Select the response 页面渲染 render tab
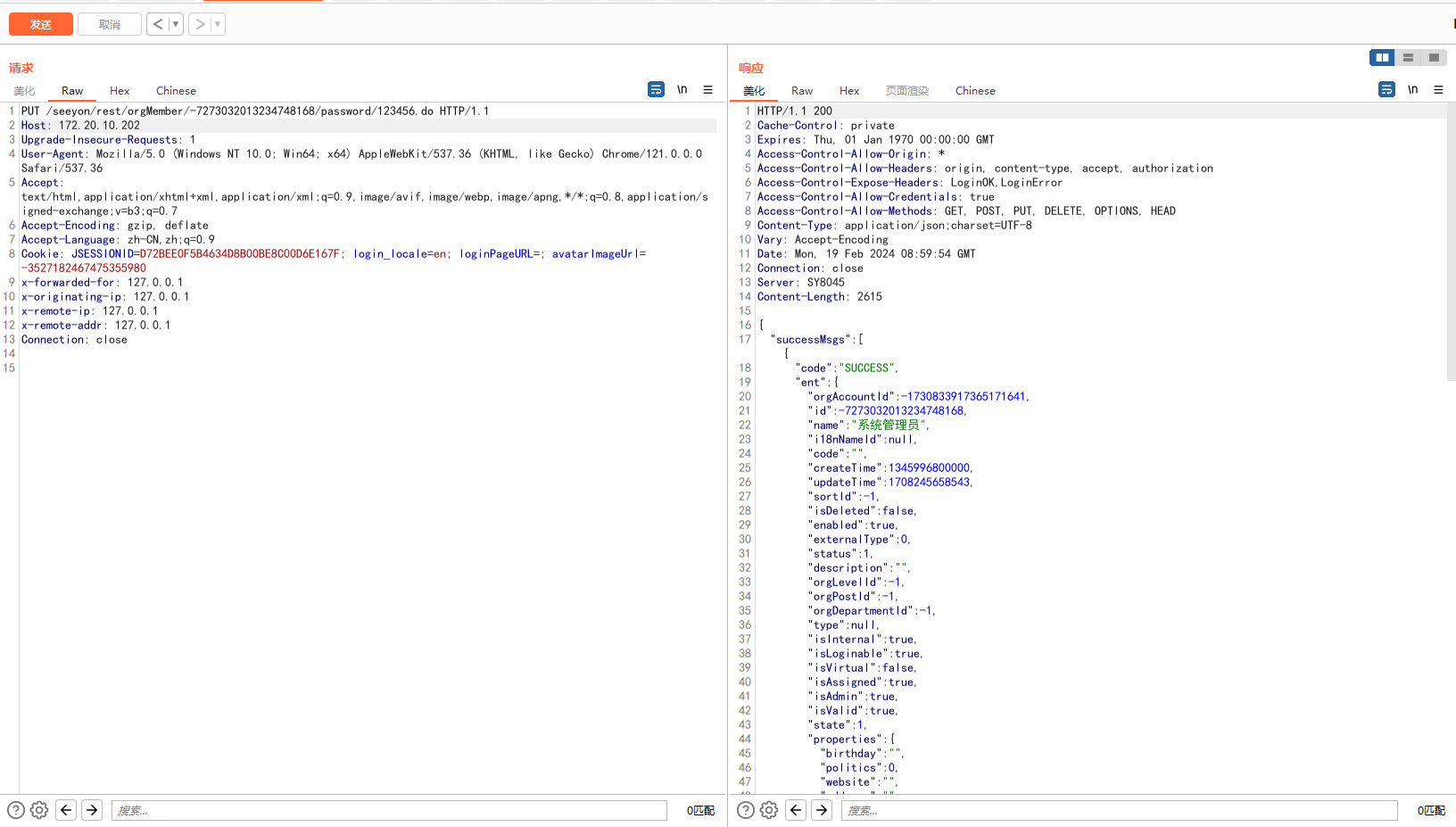Screen dimensions: 1456x827 (906, 91)
